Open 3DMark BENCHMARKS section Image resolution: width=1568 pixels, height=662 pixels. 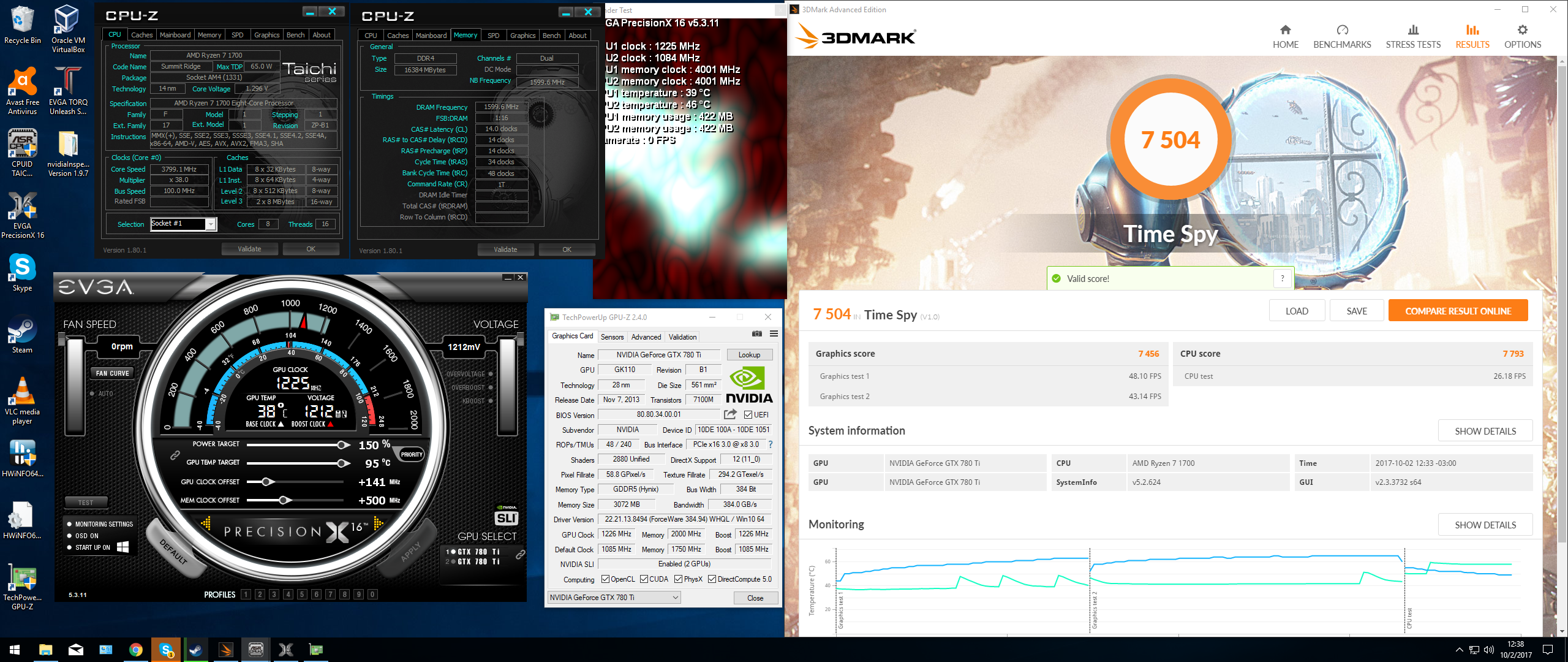tap(1342, 37)
